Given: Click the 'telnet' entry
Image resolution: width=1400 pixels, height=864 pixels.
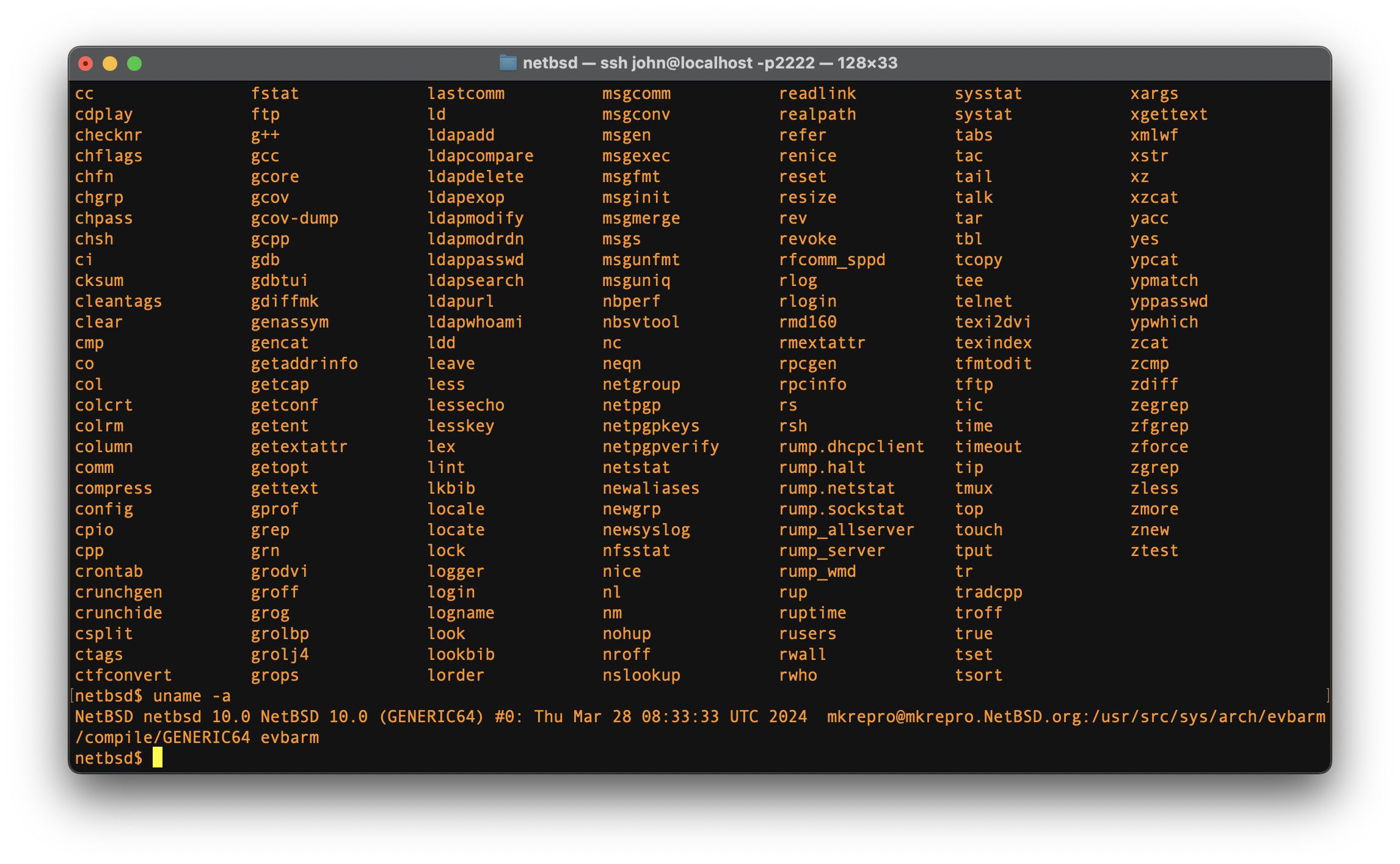Looking at the screenshot, I should tap(984, 301).
